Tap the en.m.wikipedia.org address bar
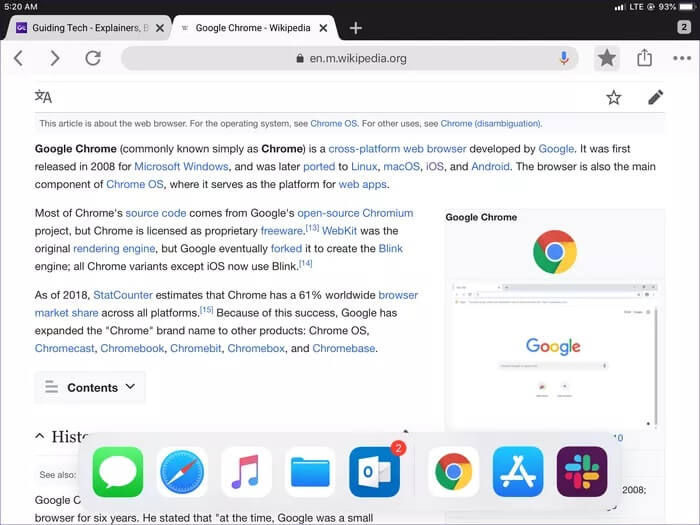 pyautogui.click(x=350, y=58)
